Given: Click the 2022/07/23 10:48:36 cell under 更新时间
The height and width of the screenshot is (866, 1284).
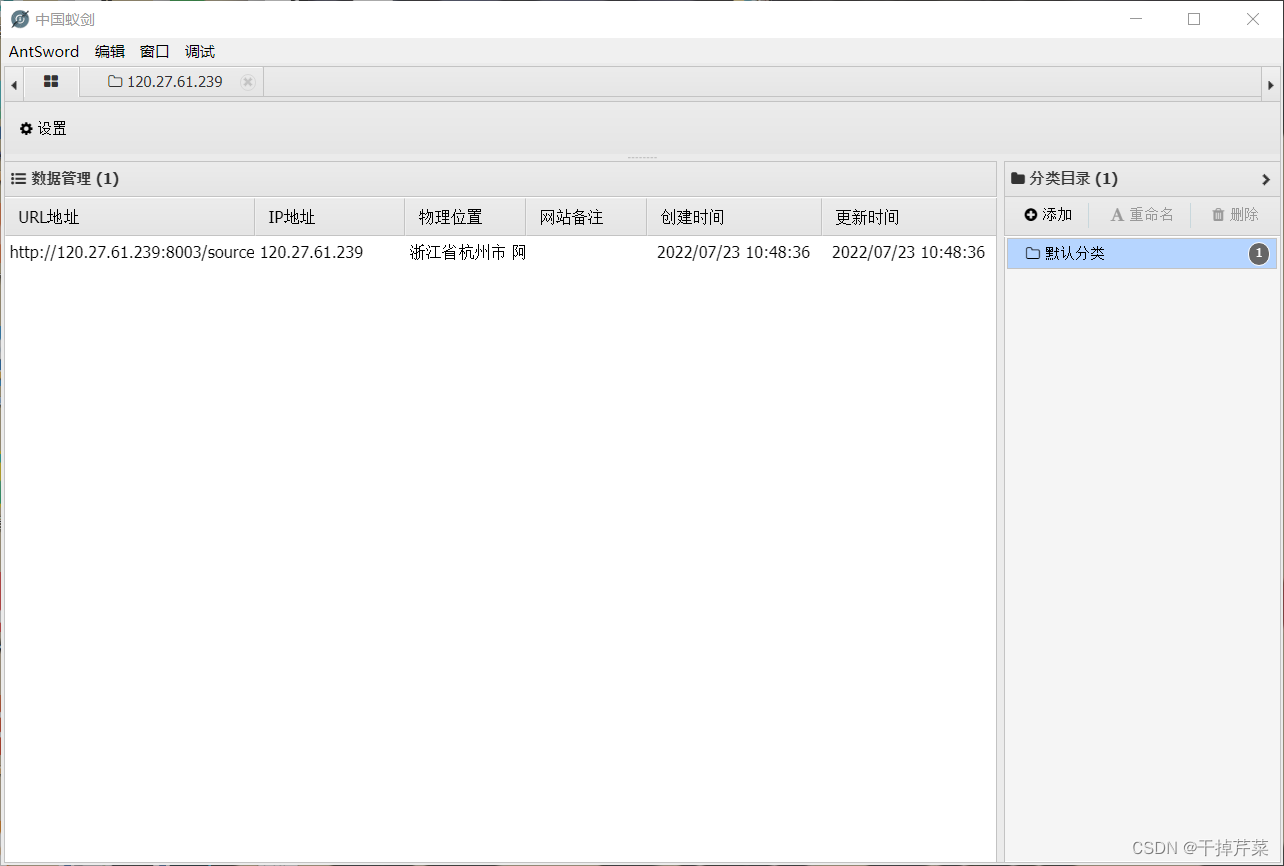Looking at the screenshot, I should (x=908, y=252).
